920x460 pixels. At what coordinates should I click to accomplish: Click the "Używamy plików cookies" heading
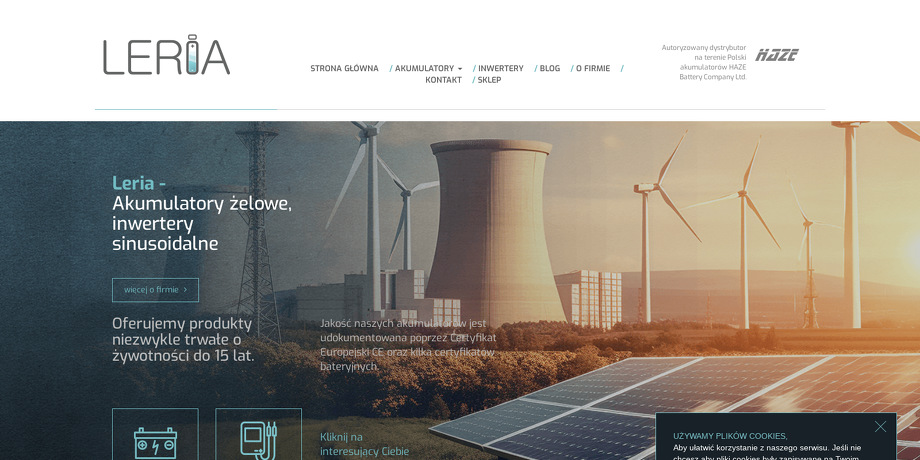(x=730, y=436)
